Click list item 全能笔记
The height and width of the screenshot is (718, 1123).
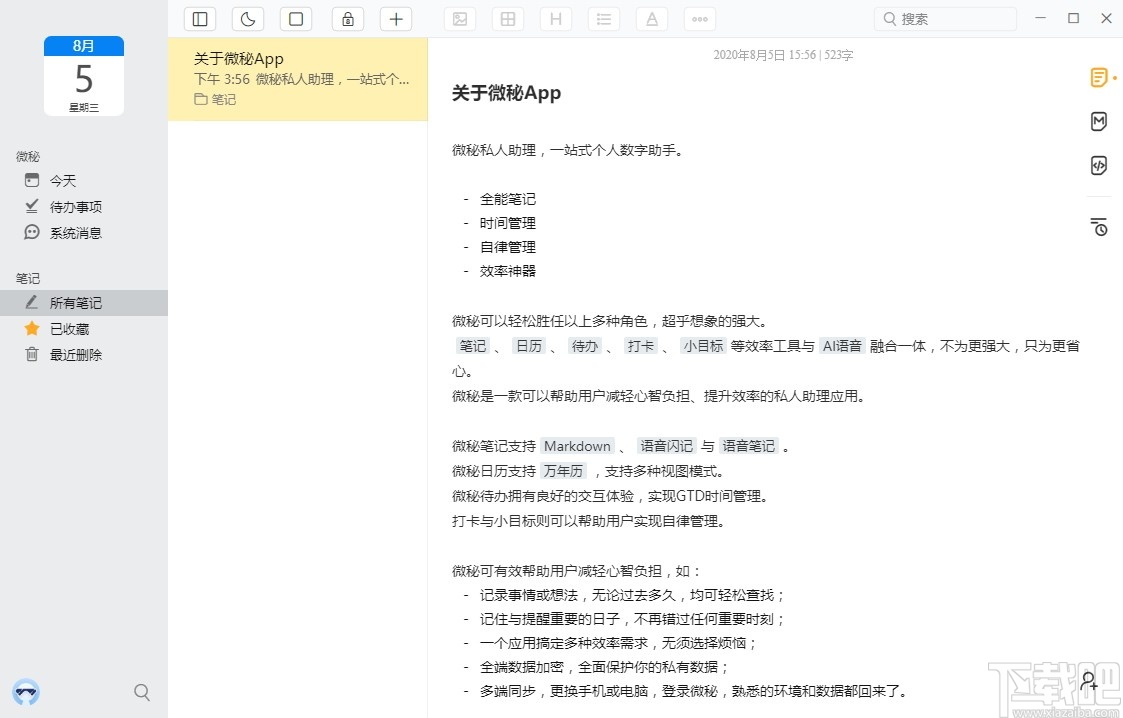pos(508,199)
